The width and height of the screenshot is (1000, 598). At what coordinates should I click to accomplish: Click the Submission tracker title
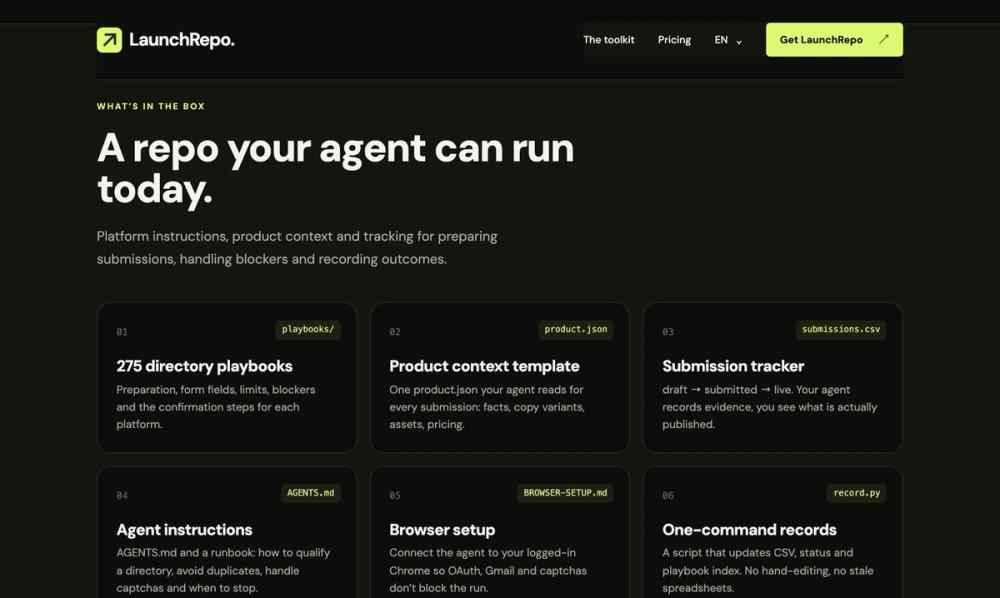733,366
